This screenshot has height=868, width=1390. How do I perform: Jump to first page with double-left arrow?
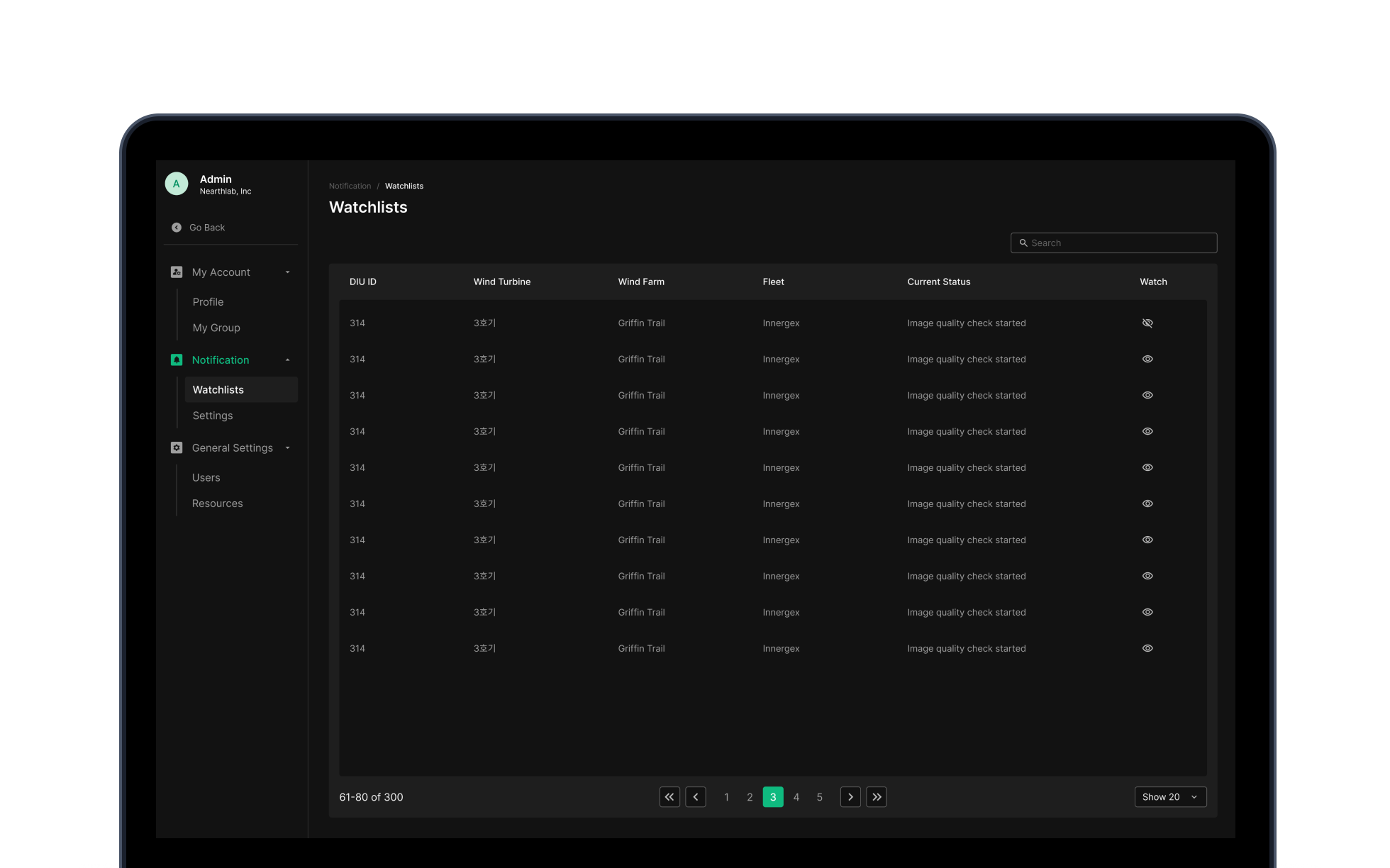pyautogui.click(x=669, y=796)
